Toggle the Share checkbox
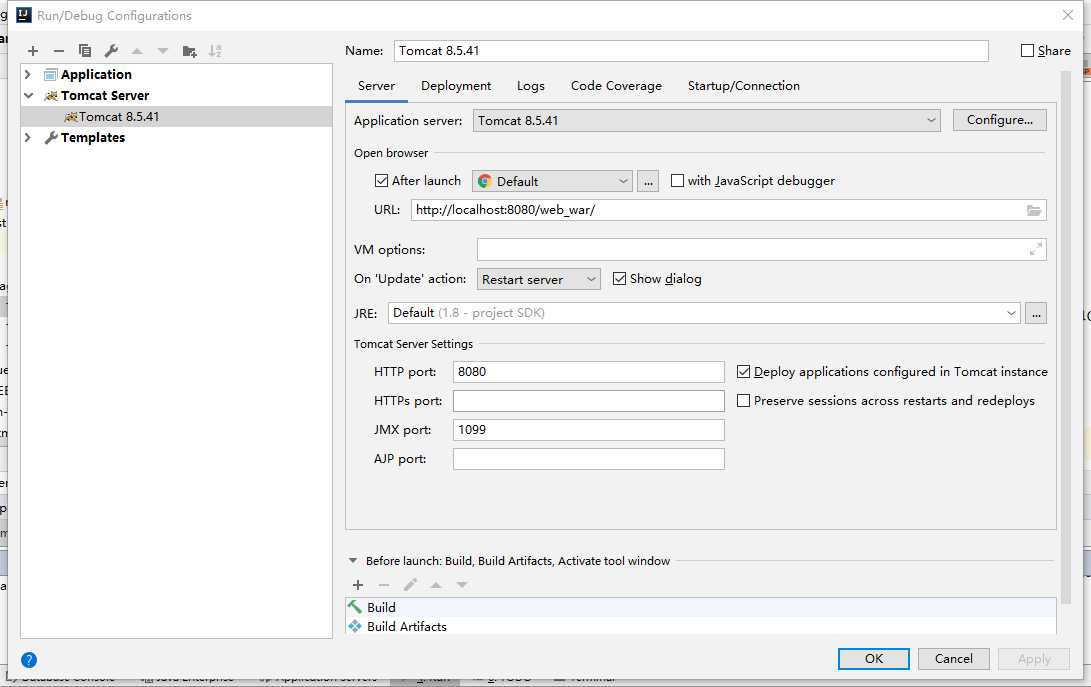 click(x=1027, y=50)
